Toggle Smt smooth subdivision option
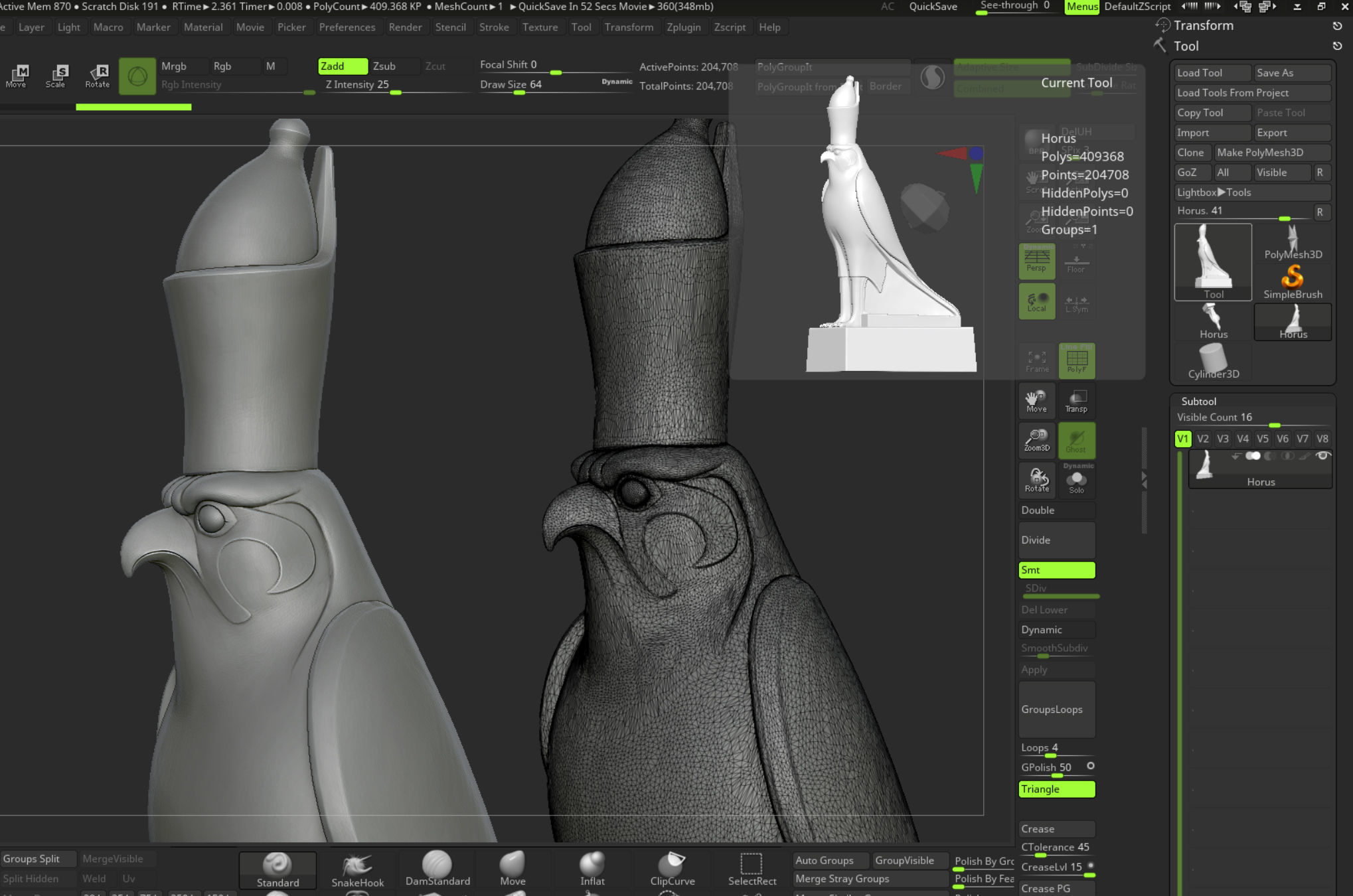 pyautogui.click(x=1056, y=570)
